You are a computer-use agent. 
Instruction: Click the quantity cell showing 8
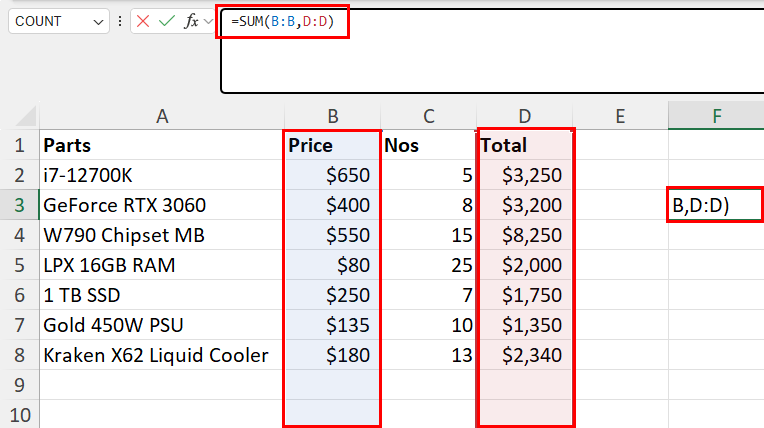(x=428, y=205)
